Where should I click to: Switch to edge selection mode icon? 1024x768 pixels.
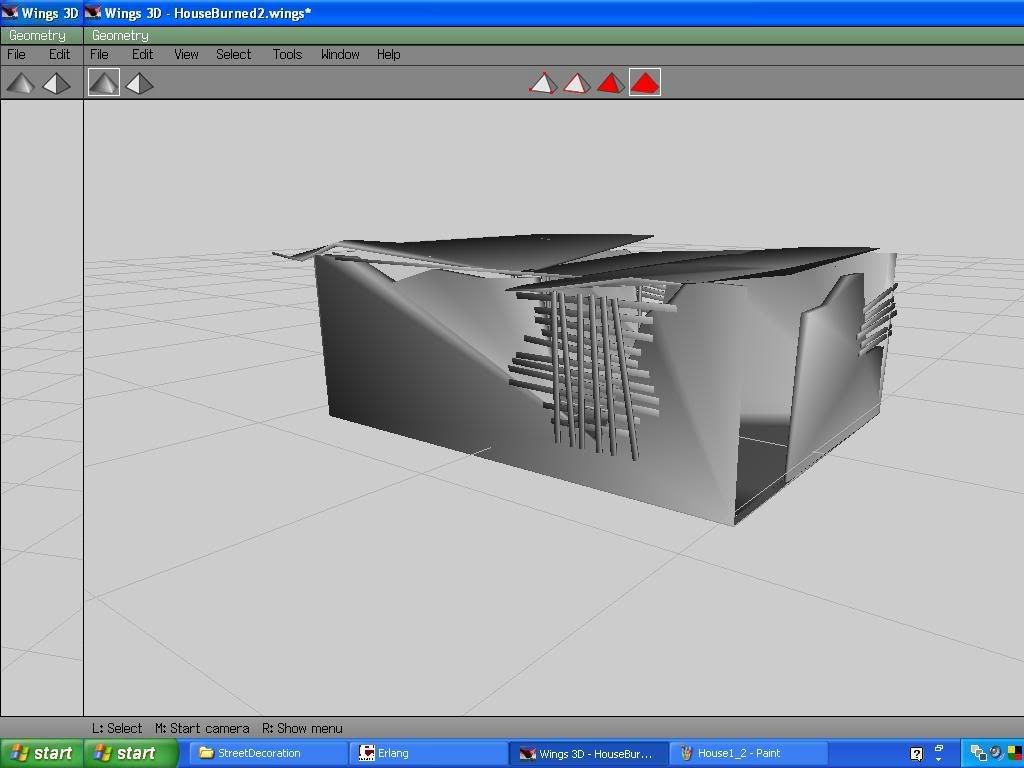pos(576,83)
